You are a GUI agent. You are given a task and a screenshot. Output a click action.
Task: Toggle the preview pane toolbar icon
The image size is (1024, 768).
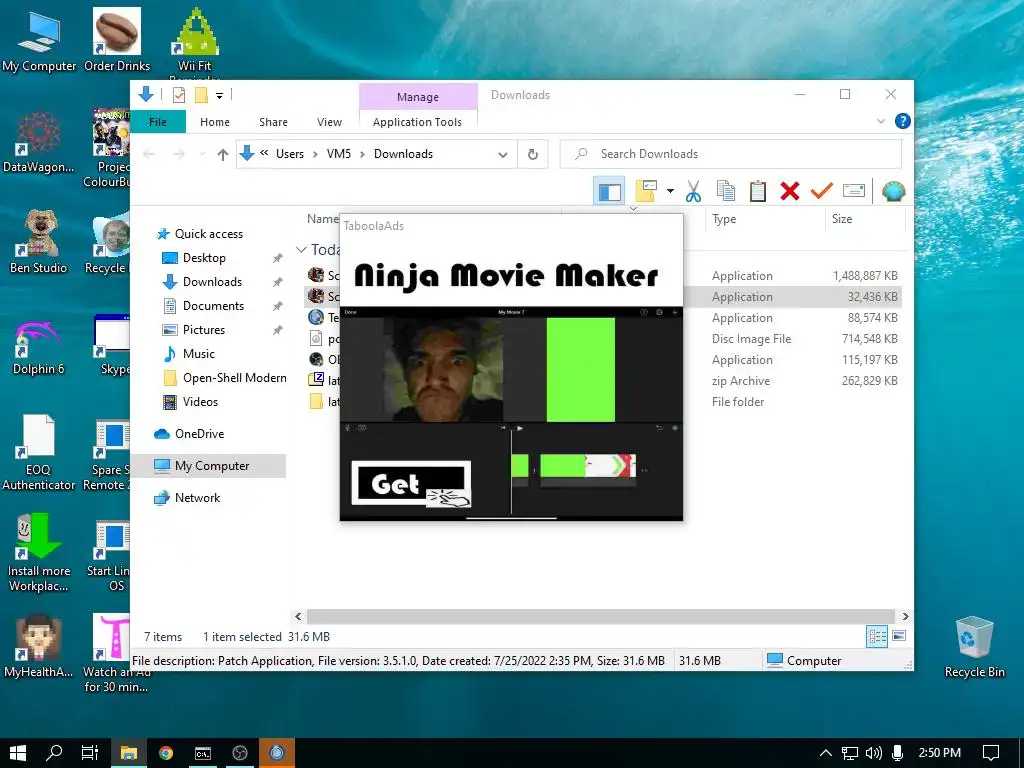click(x=609, y=191)
